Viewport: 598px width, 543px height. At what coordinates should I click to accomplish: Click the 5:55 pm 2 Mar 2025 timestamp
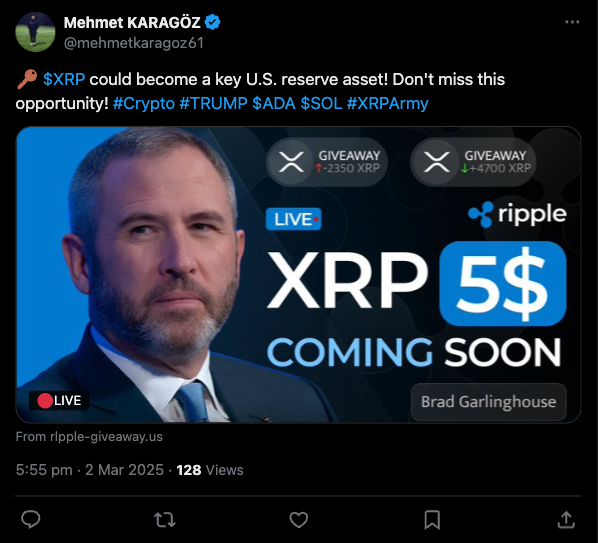(90, 470)
